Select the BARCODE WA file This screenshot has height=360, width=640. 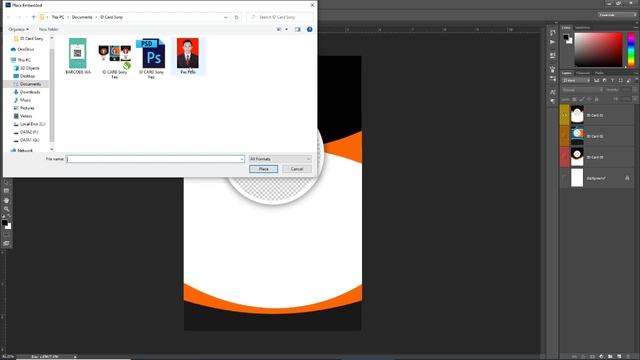coord(78,56)
